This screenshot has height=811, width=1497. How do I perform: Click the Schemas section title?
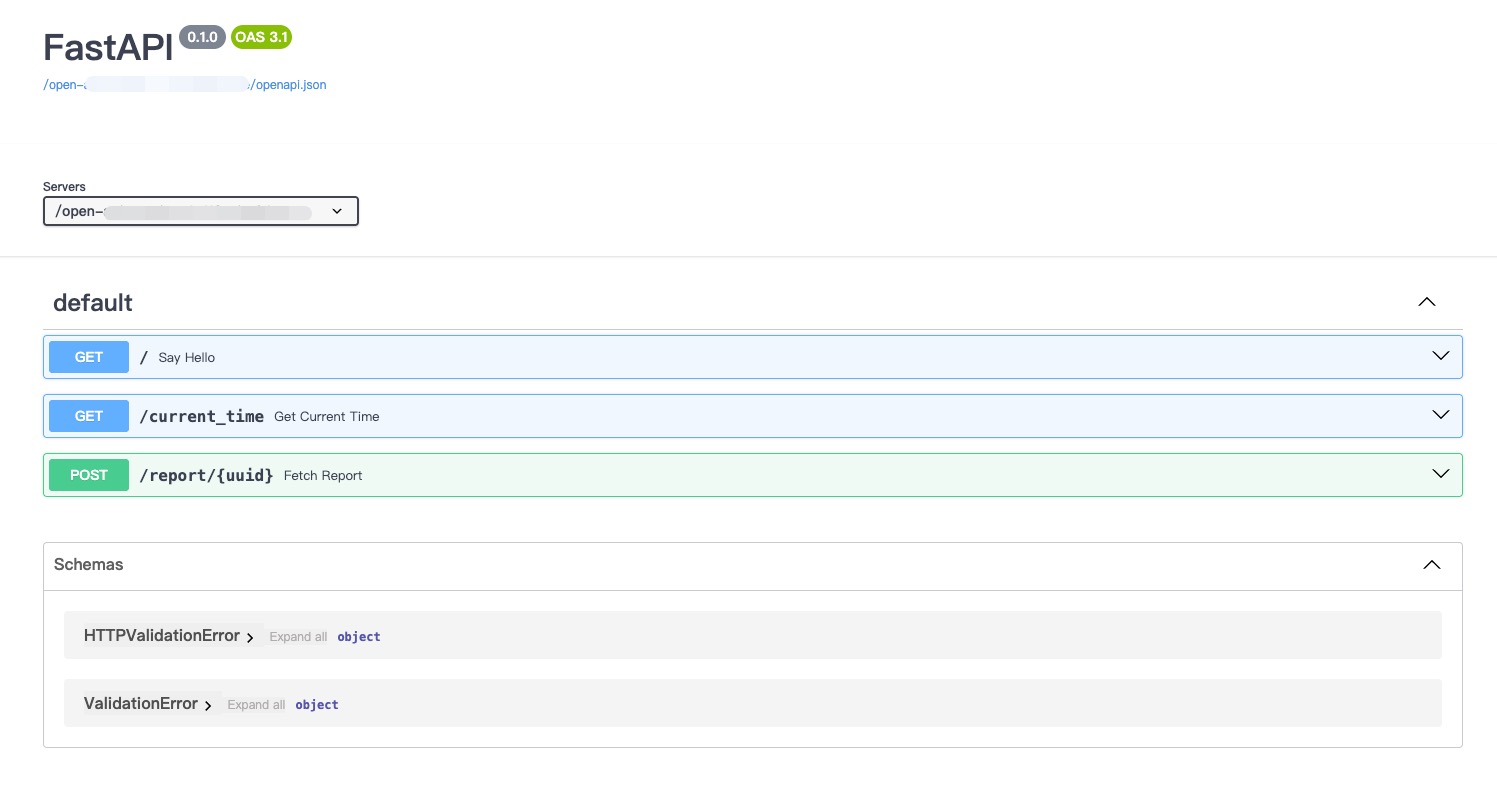pos(89,565)
